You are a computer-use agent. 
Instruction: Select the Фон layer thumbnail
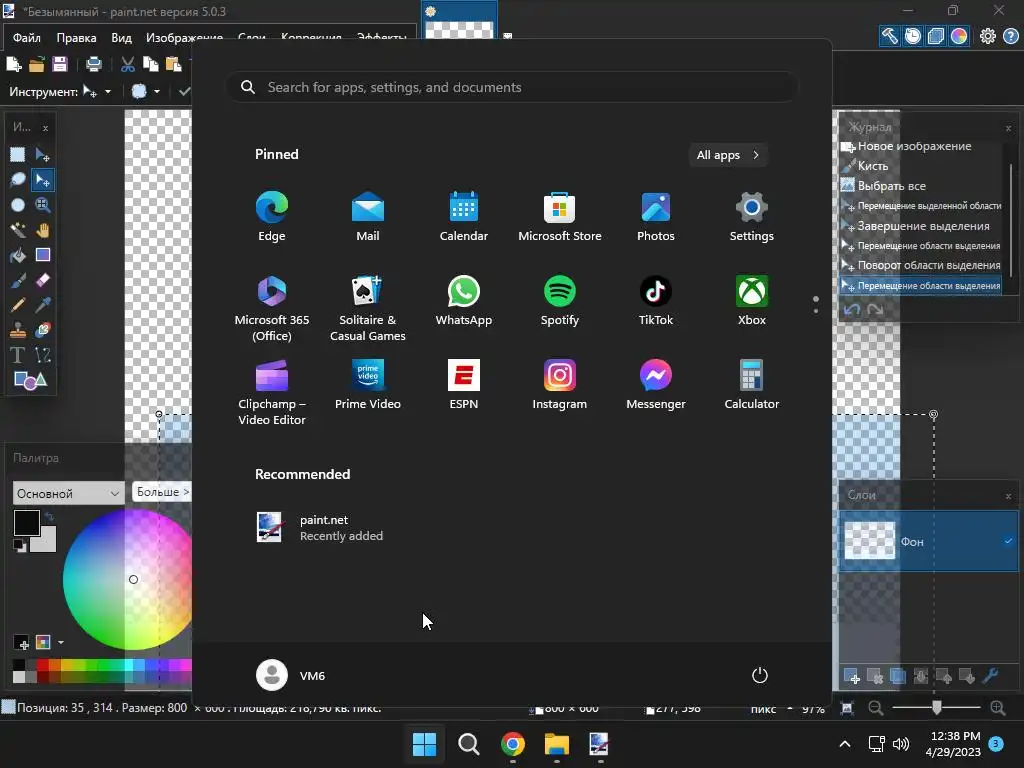pyautogui.click(x=870, y=541)
